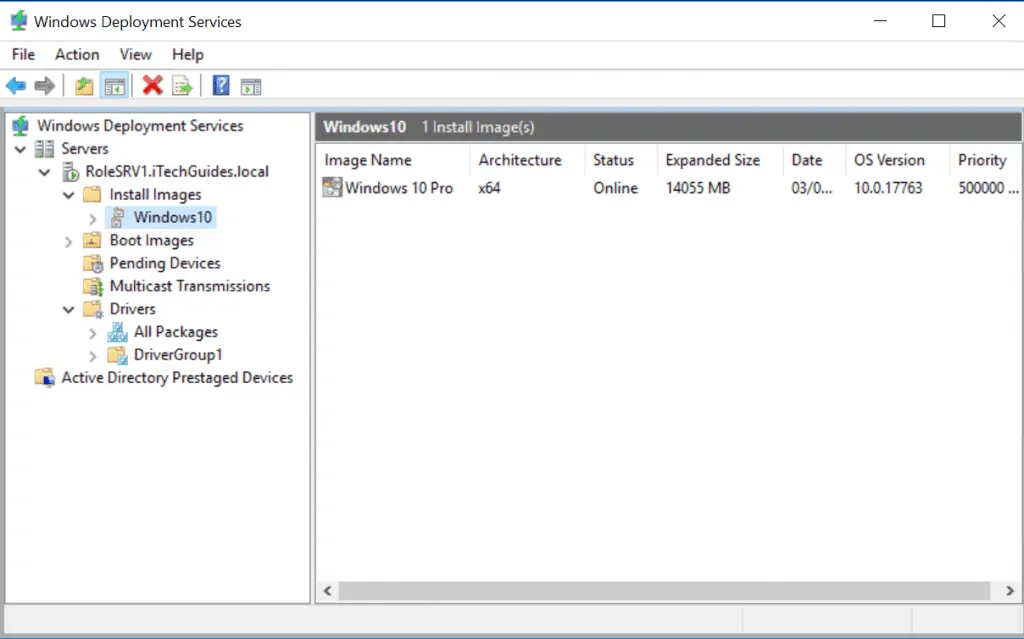Screen dimensions: 1024x639
Task: Open the View menu
Action: 135,54
